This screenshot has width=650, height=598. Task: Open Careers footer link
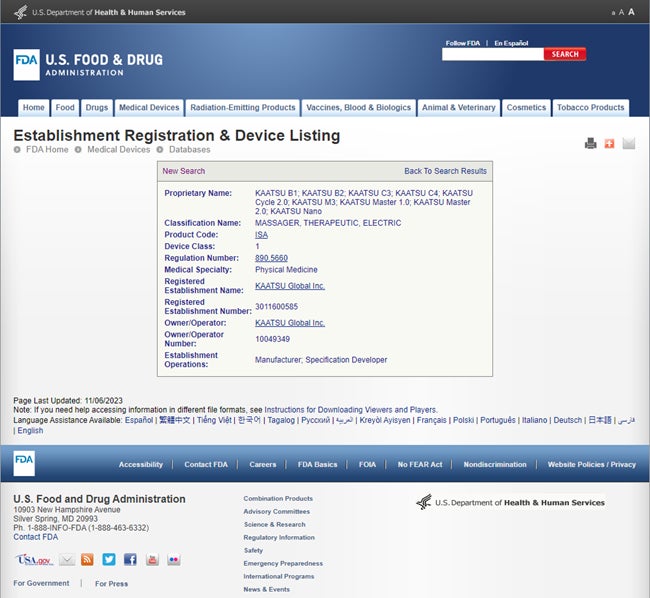pyautogui.click(x=262, y=465)
